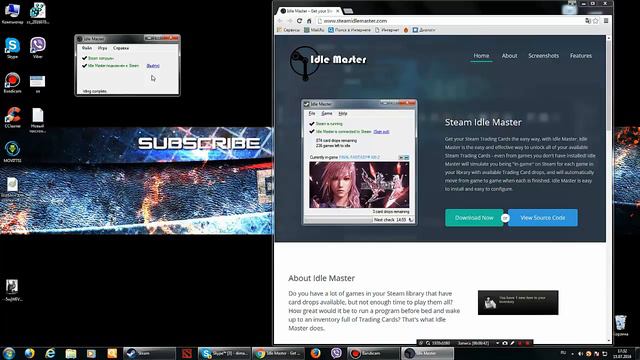Switch to the Idle Master taskbar window
The width and height of the screenshot is (640, 360).
[427, 353]
